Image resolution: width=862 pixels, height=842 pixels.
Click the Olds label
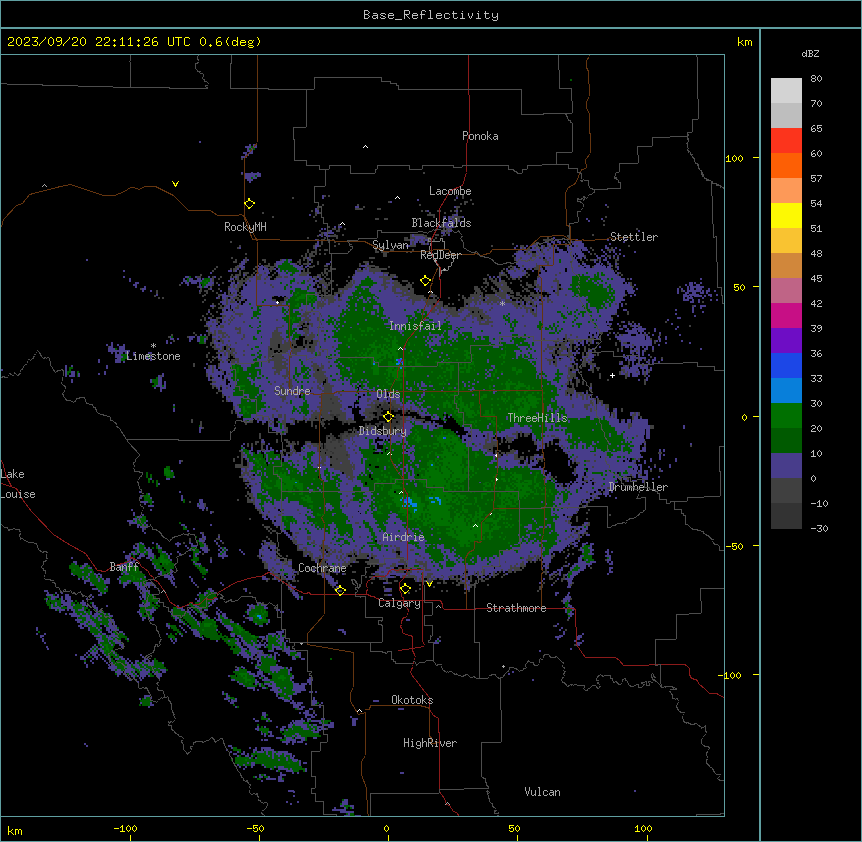click(x=388, y=394)
